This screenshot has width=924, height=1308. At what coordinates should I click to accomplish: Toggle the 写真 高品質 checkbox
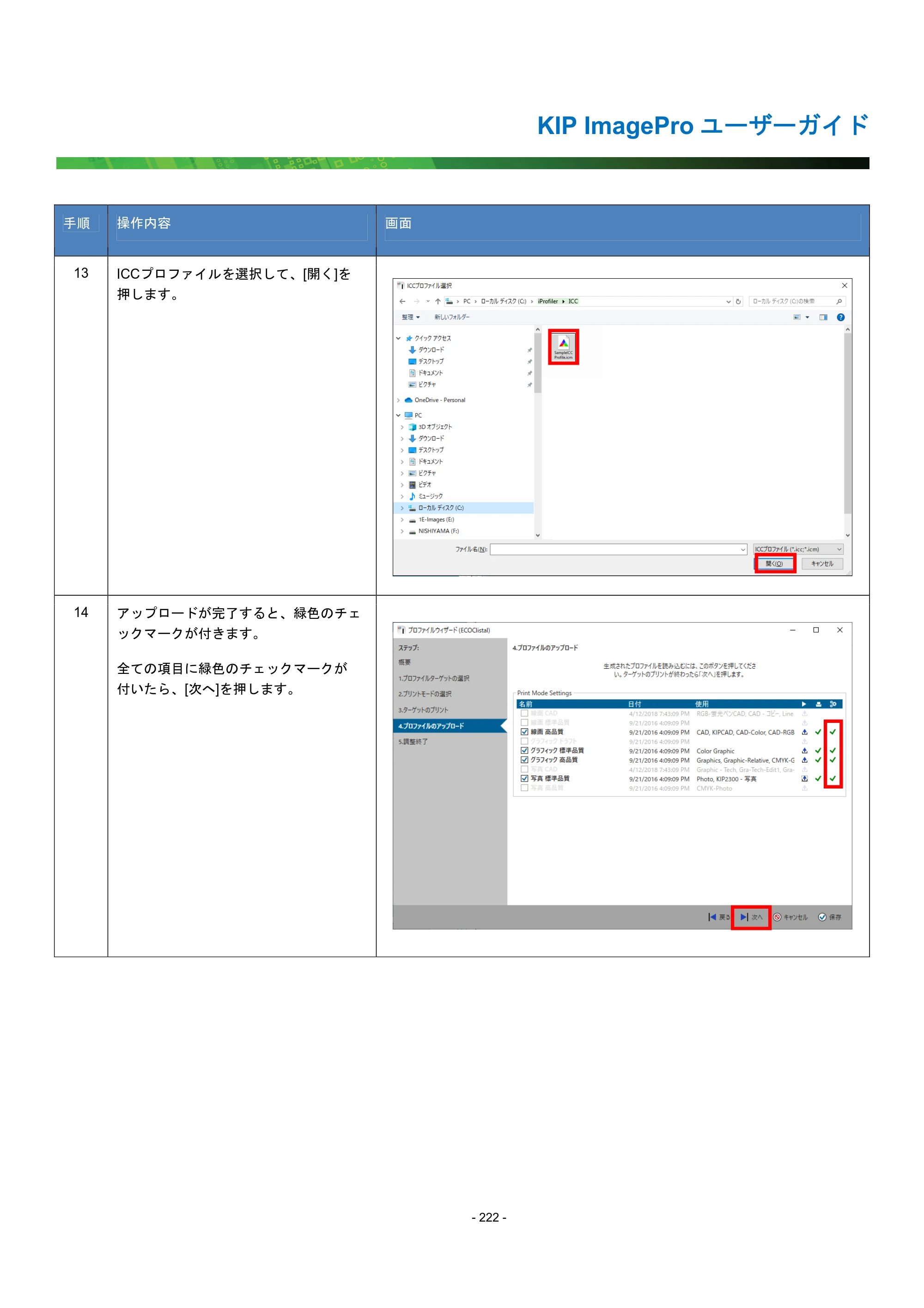coord(524,788)
